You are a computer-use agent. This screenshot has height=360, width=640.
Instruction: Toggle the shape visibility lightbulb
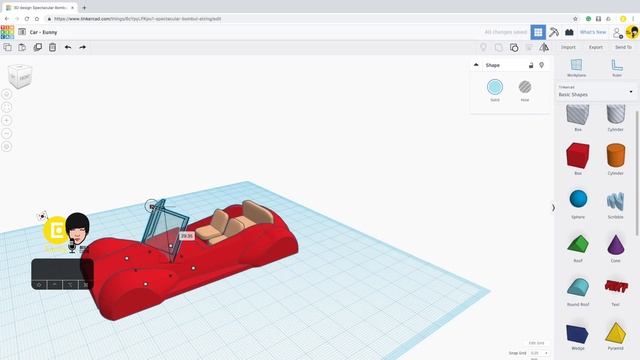pos(542,65)
